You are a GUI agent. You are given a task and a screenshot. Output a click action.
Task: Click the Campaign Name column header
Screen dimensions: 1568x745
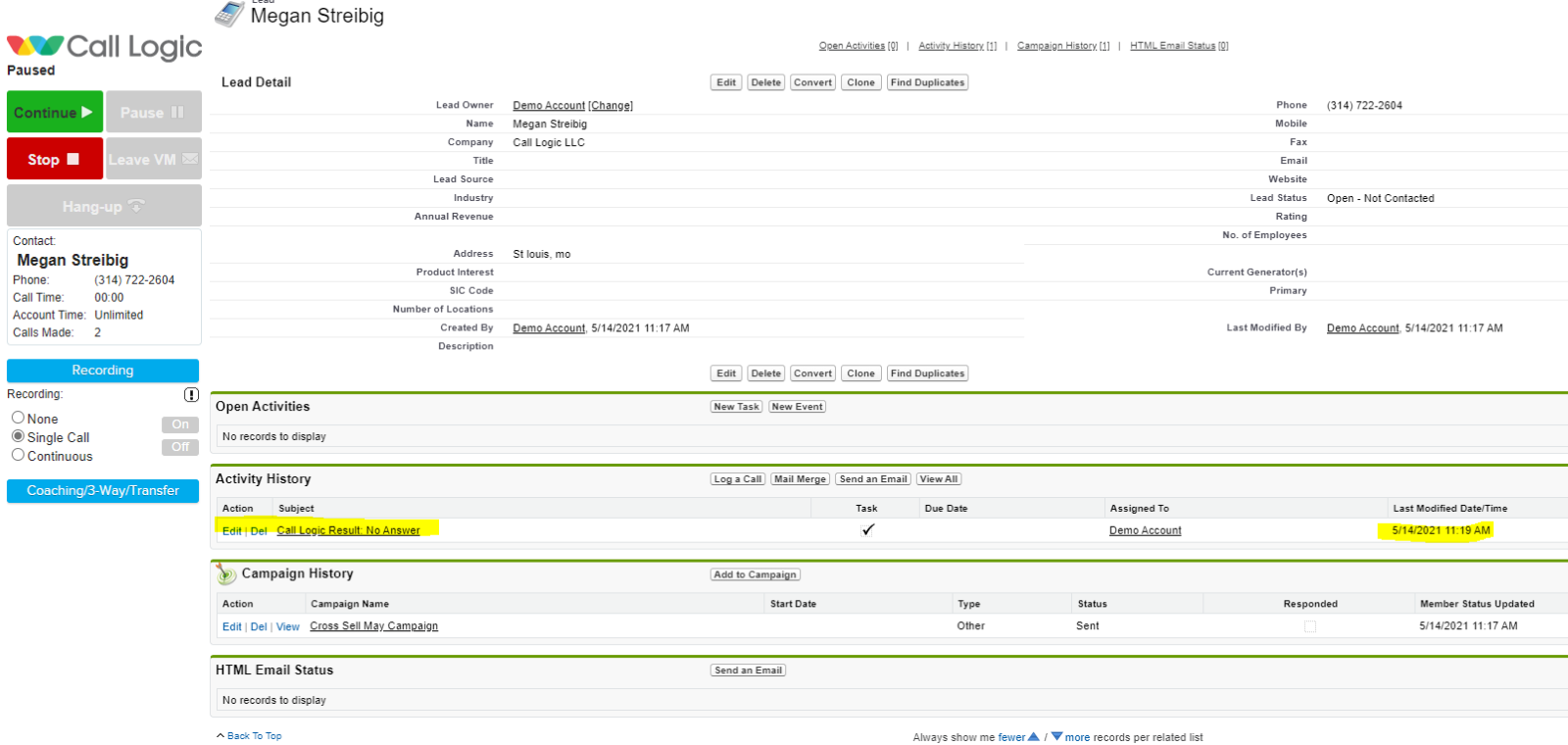click(350, 604)
